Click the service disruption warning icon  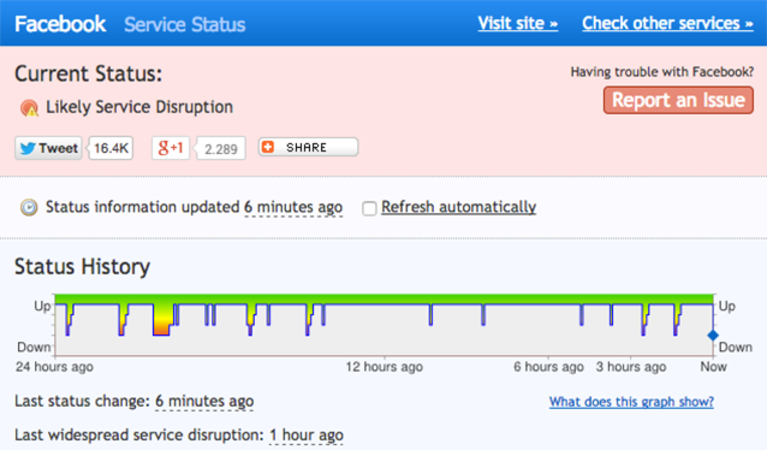[29, 108]
